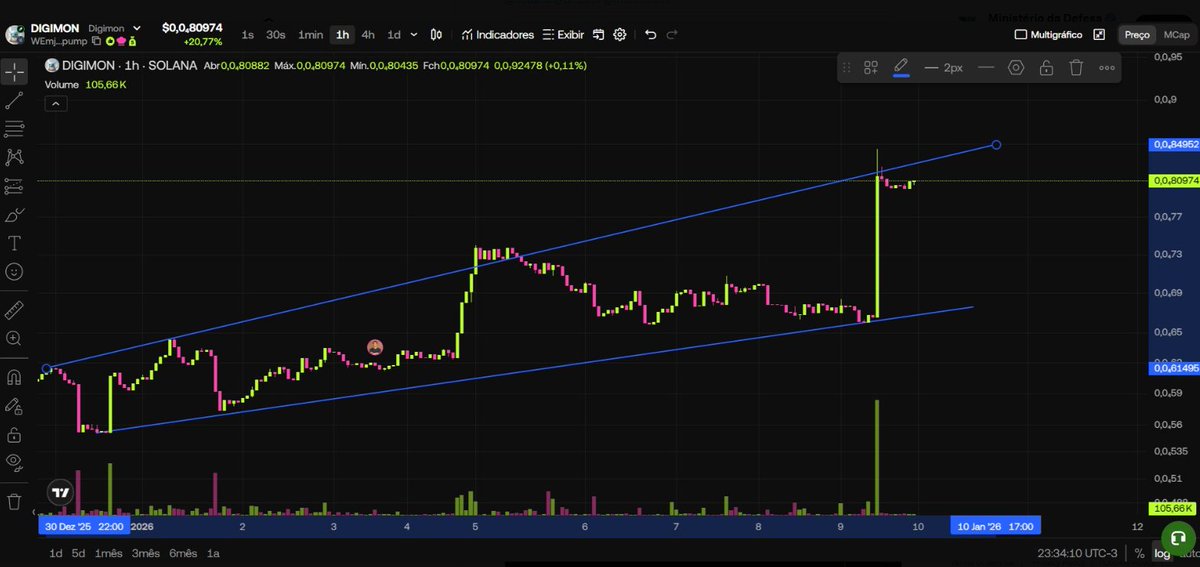
Task: Switch to Preço view
Action: 1137,34
